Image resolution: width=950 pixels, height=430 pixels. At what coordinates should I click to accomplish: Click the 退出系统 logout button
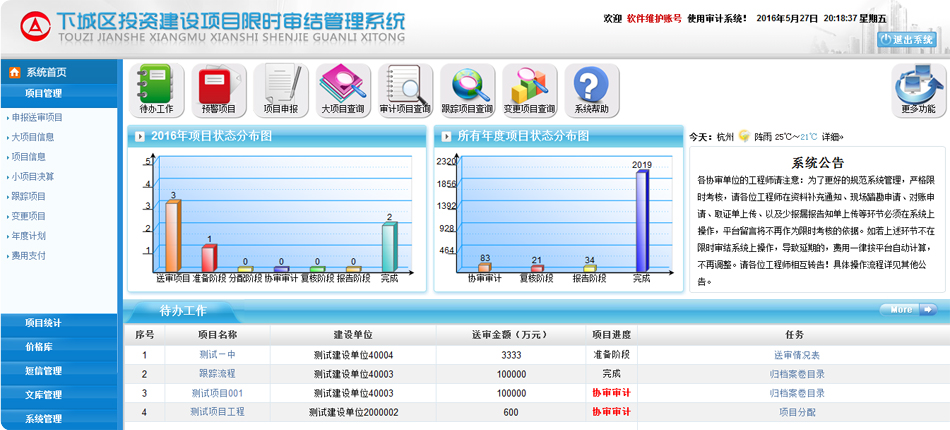907,40
